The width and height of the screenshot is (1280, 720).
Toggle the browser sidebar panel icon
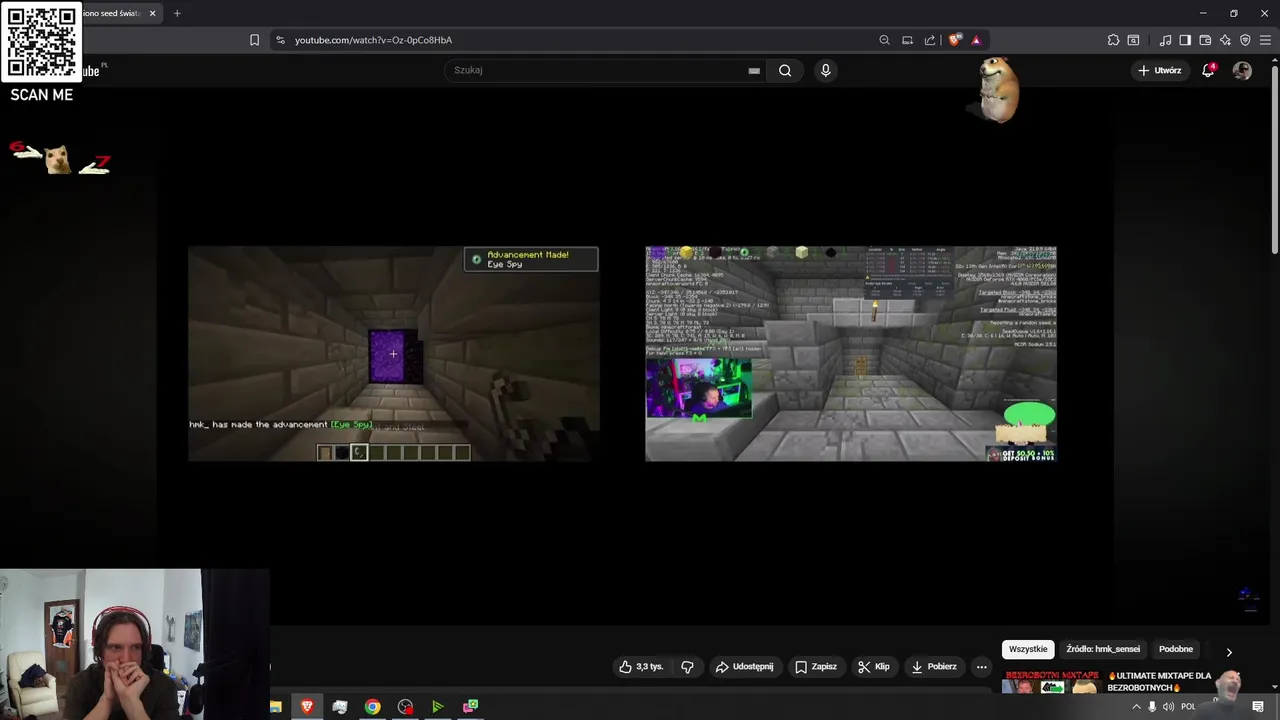click(1185, 40)
